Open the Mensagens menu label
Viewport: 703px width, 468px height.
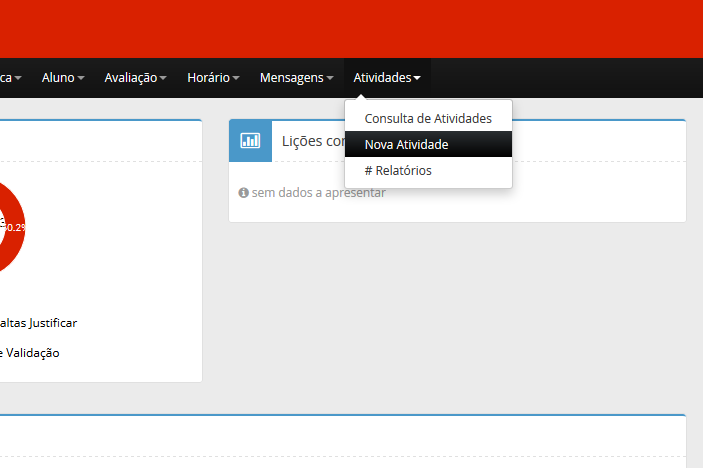pyautogui.click(x=291, y=77)
